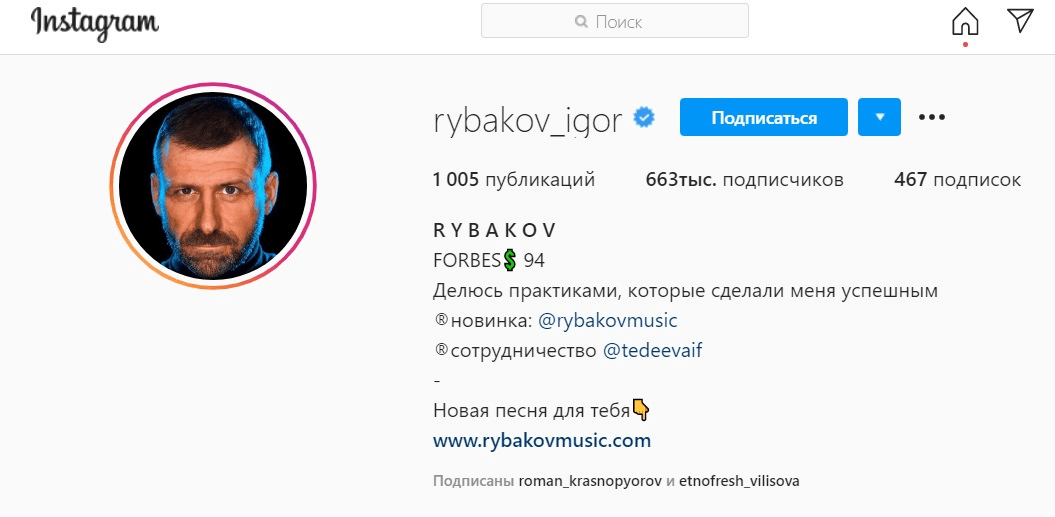
Task: Click the pointing-down hand emoji
Action: pyautogui.click(x=641, y=409)
